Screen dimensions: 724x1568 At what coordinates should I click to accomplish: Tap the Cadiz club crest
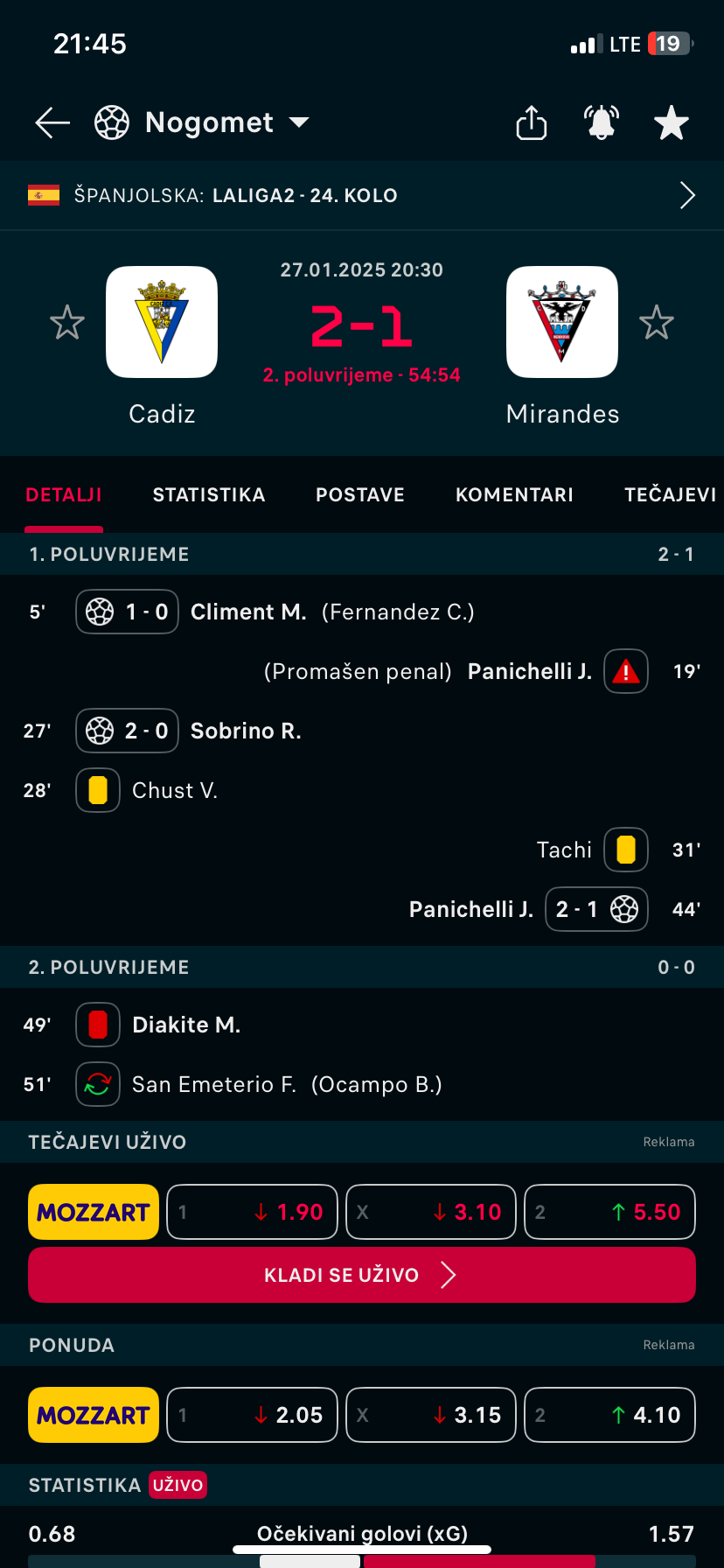tap(162, 322)
